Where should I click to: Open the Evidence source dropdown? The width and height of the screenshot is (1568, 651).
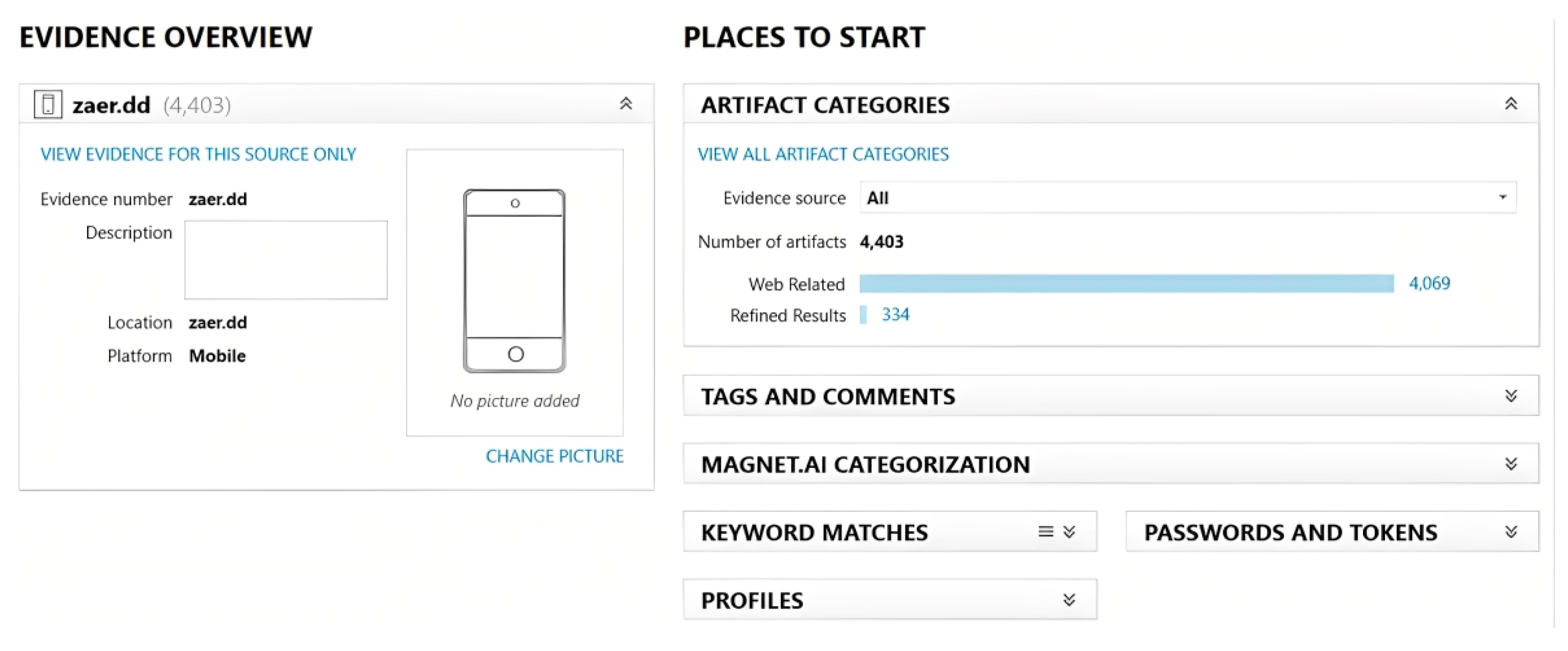[1502, 197]
